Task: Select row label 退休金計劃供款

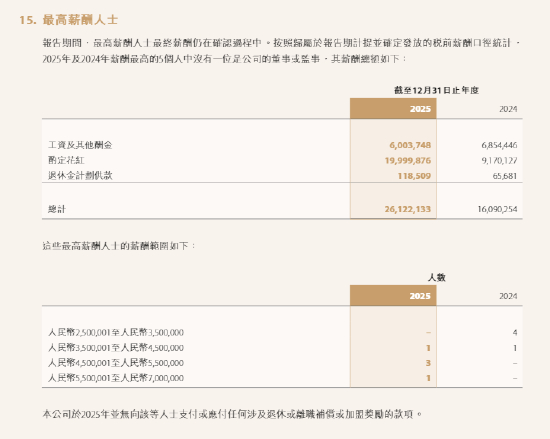Action: (80, 175)
